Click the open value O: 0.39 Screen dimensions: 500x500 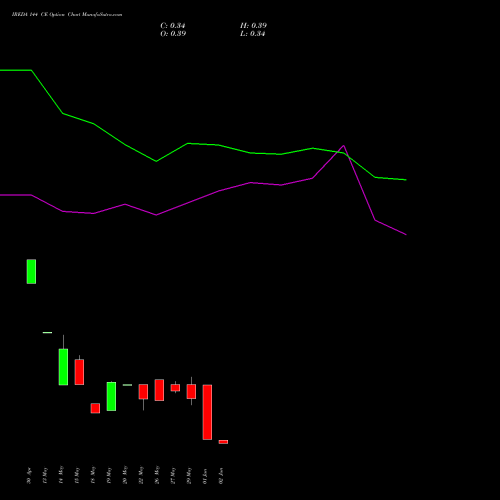[173, 34]
